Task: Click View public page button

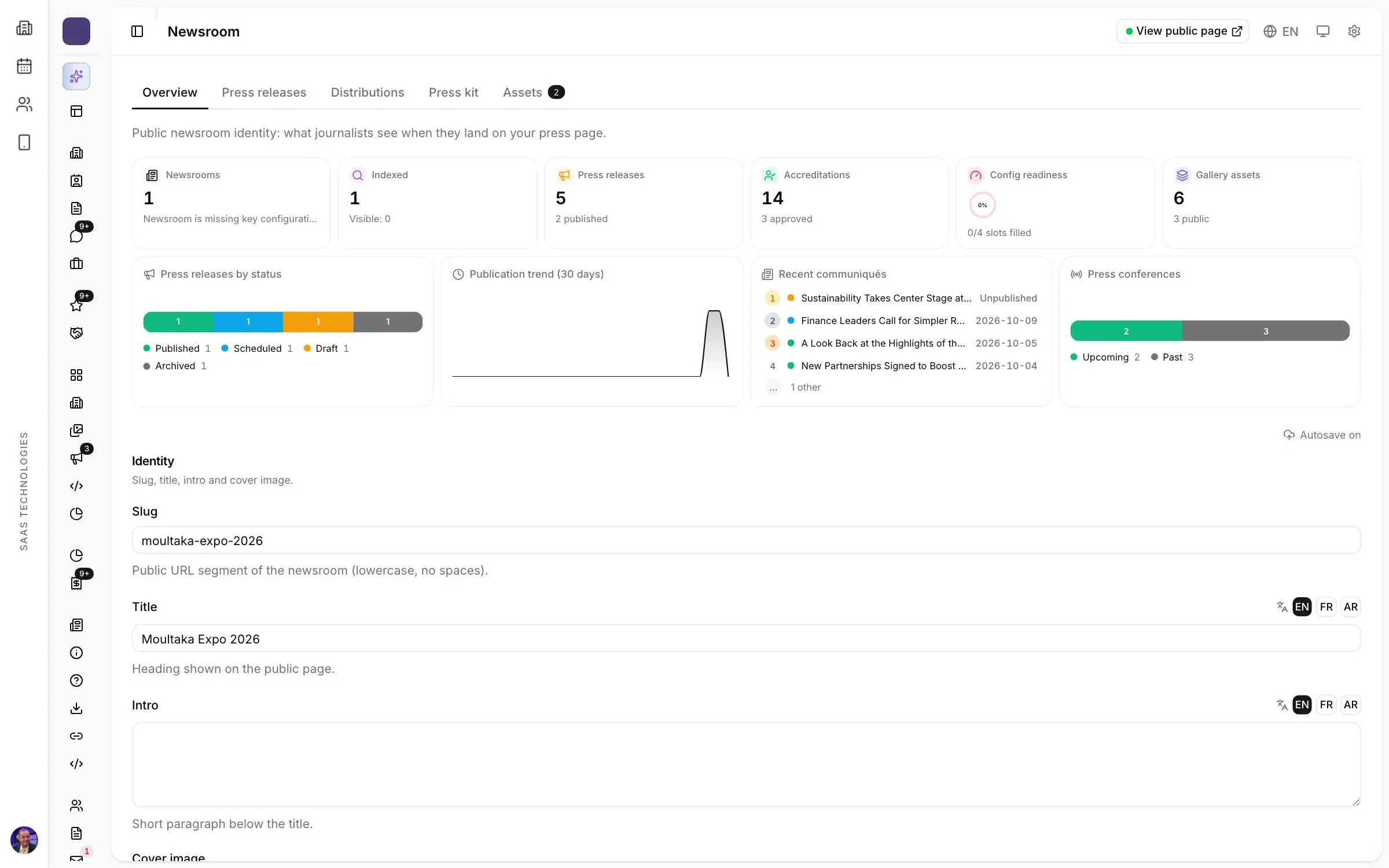Action: [x=1182, y=31]
